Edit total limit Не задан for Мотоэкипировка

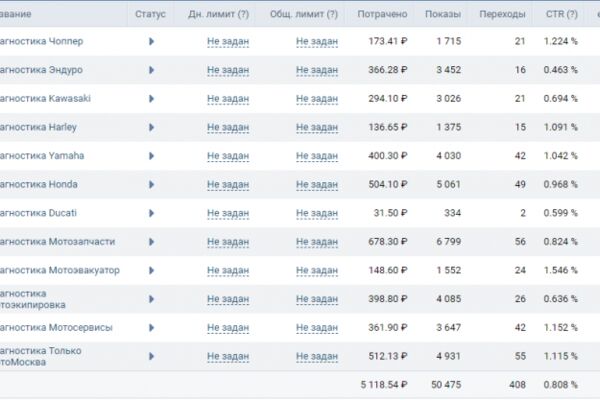(x=317, y=299)
